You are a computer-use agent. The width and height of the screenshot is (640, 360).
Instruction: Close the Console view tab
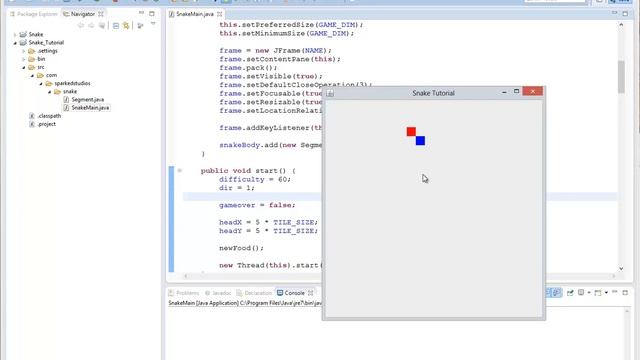(x=311, y=293)
